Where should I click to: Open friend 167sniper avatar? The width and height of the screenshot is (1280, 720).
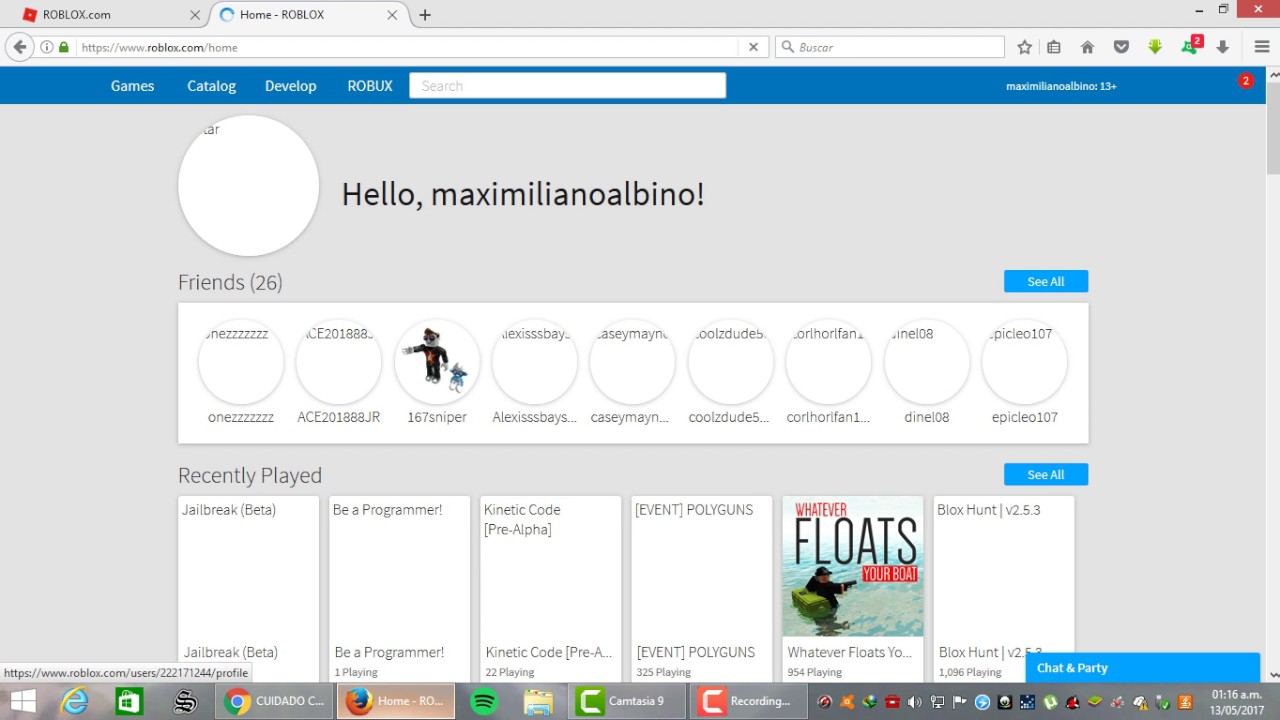tap(437, 362)
